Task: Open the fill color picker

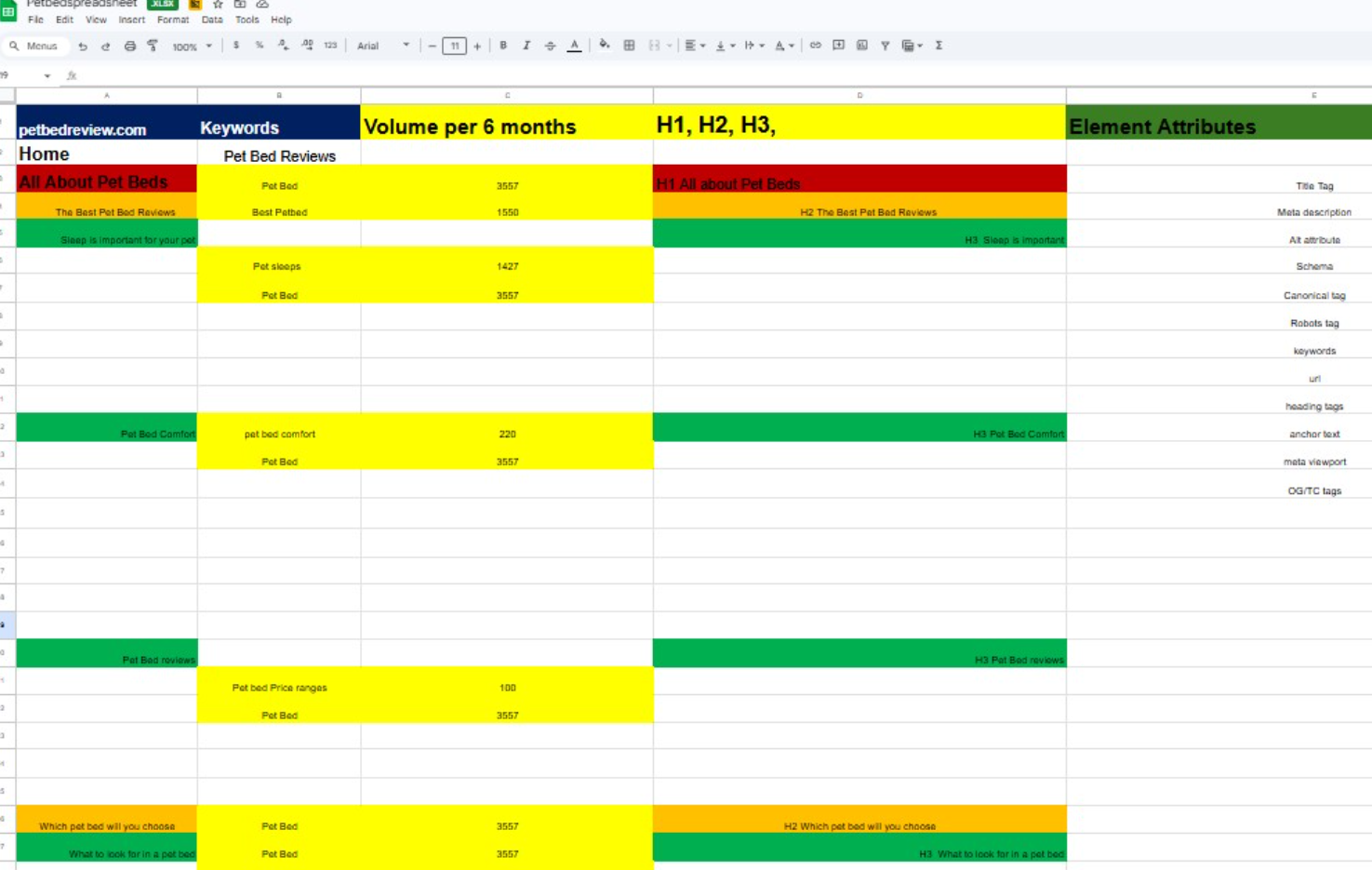Action: pos(605,46)
